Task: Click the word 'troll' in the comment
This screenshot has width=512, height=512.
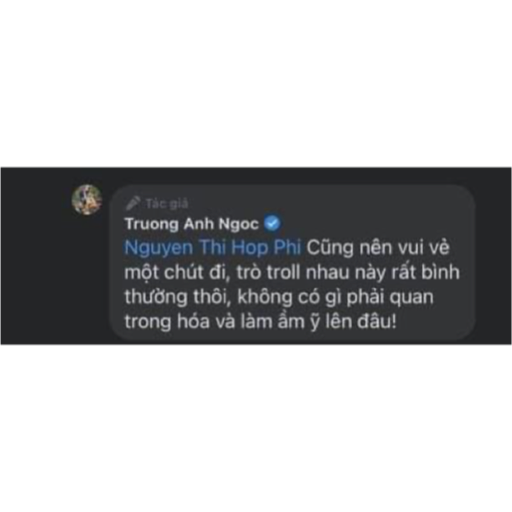Action: (x=284, y=272)
